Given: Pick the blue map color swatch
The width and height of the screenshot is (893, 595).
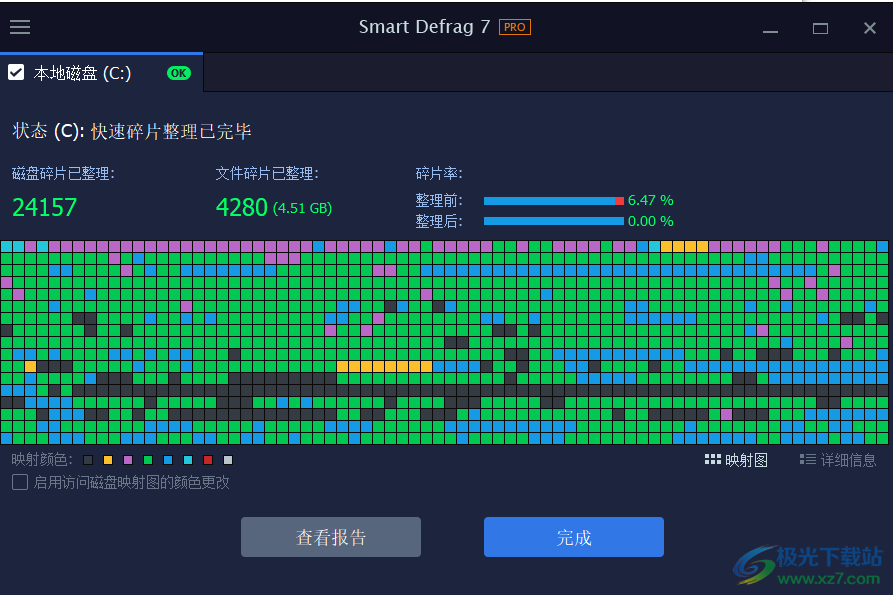Looking at the screenshot, I should pos(168,460).
